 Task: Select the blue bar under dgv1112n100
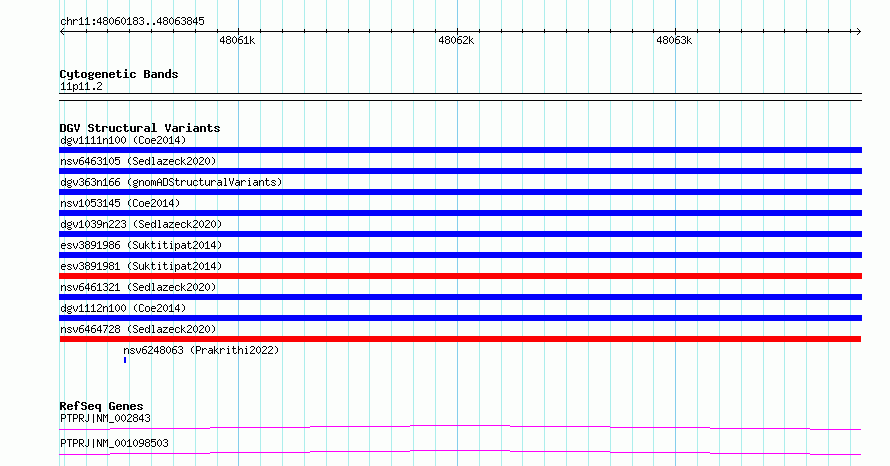[x=460, y=318]
